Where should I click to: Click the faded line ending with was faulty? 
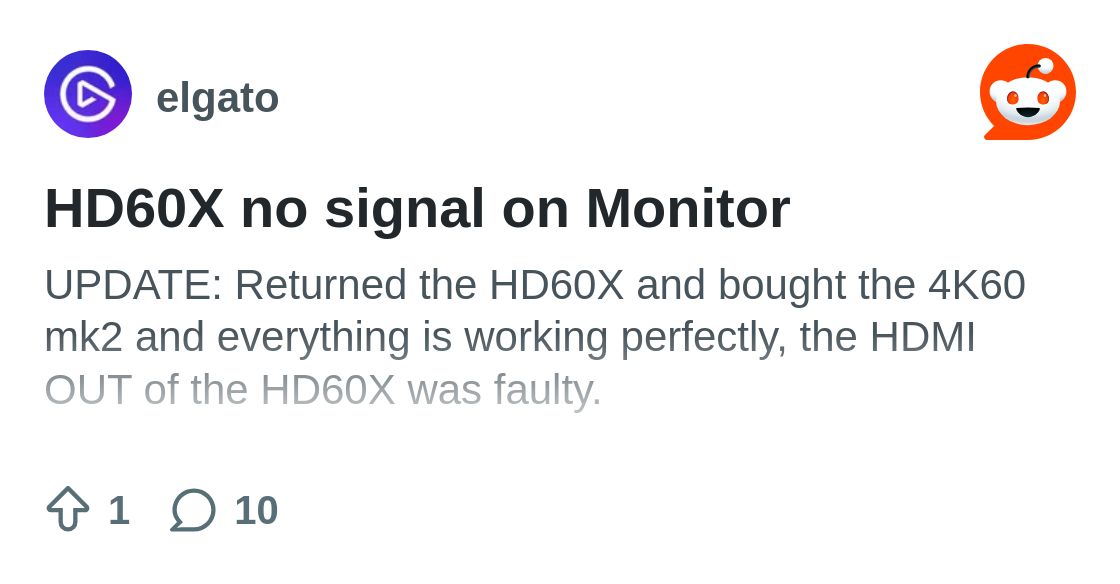(323, 391)
